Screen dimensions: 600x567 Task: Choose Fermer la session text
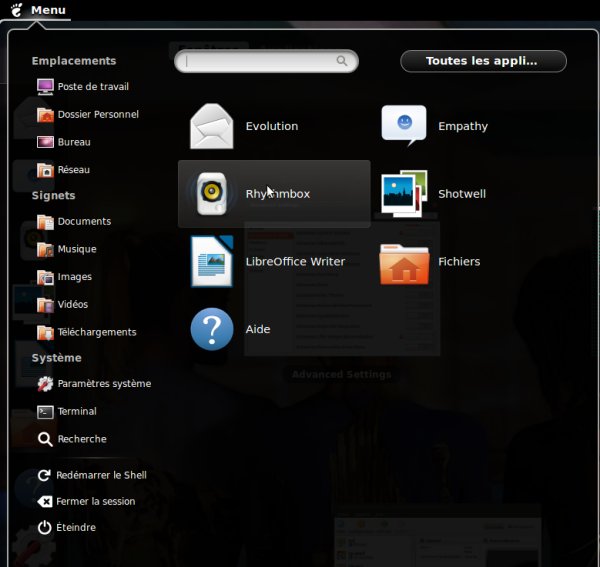point(96,501)
